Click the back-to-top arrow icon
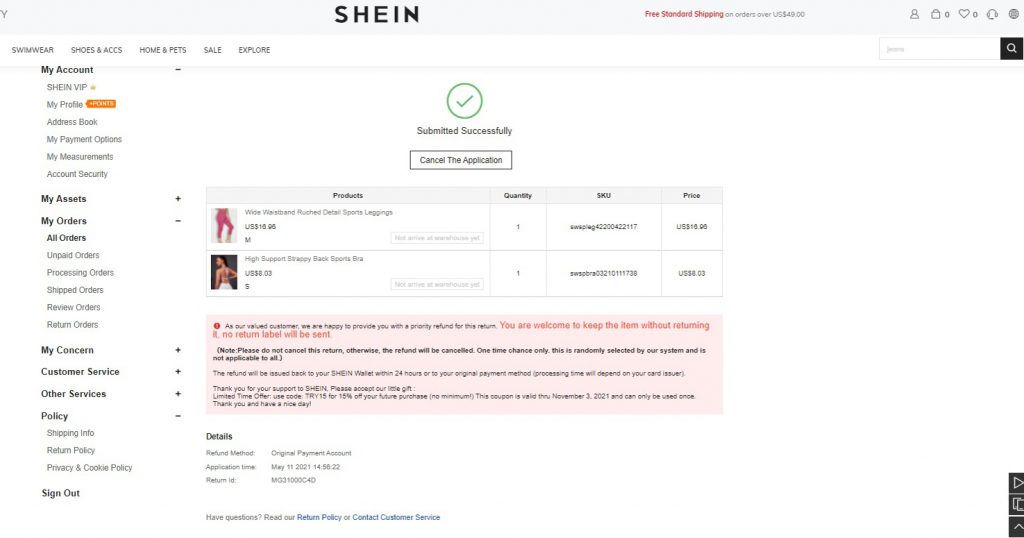This screenshot has width=1024, height=538. (1017, 527)
